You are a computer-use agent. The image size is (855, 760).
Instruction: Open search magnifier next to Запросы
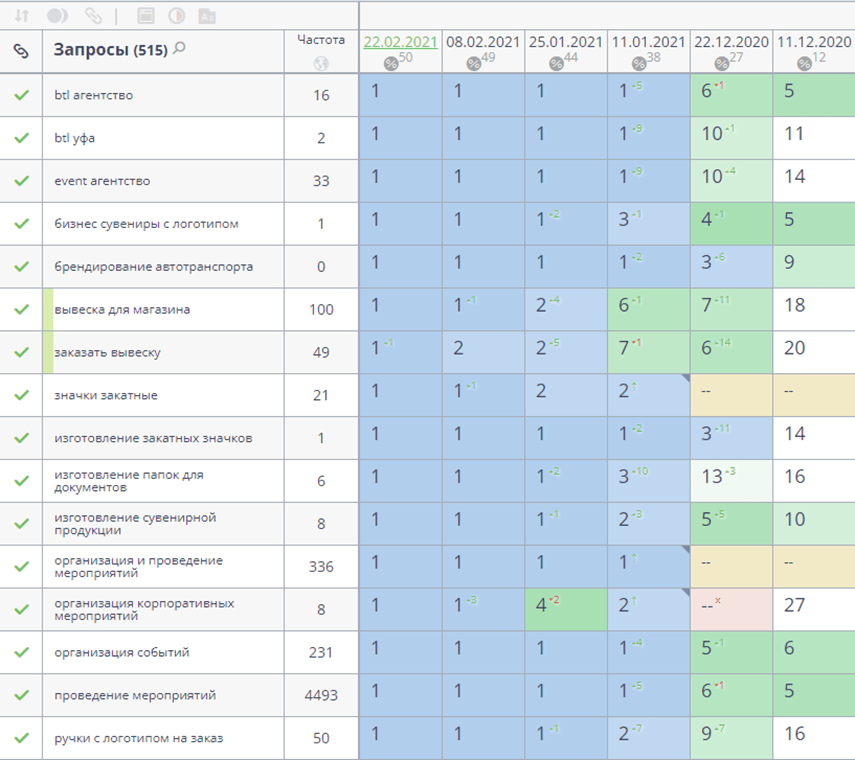coord(179,49)
